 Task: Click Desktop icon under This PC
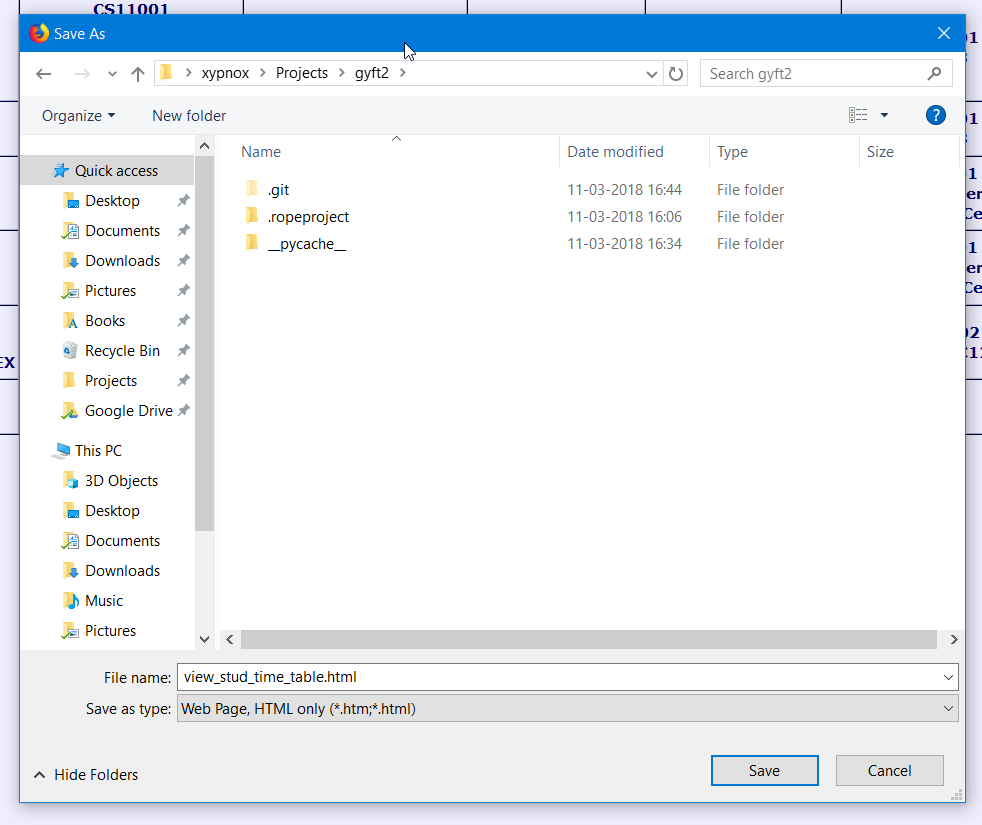coord(71,511)
